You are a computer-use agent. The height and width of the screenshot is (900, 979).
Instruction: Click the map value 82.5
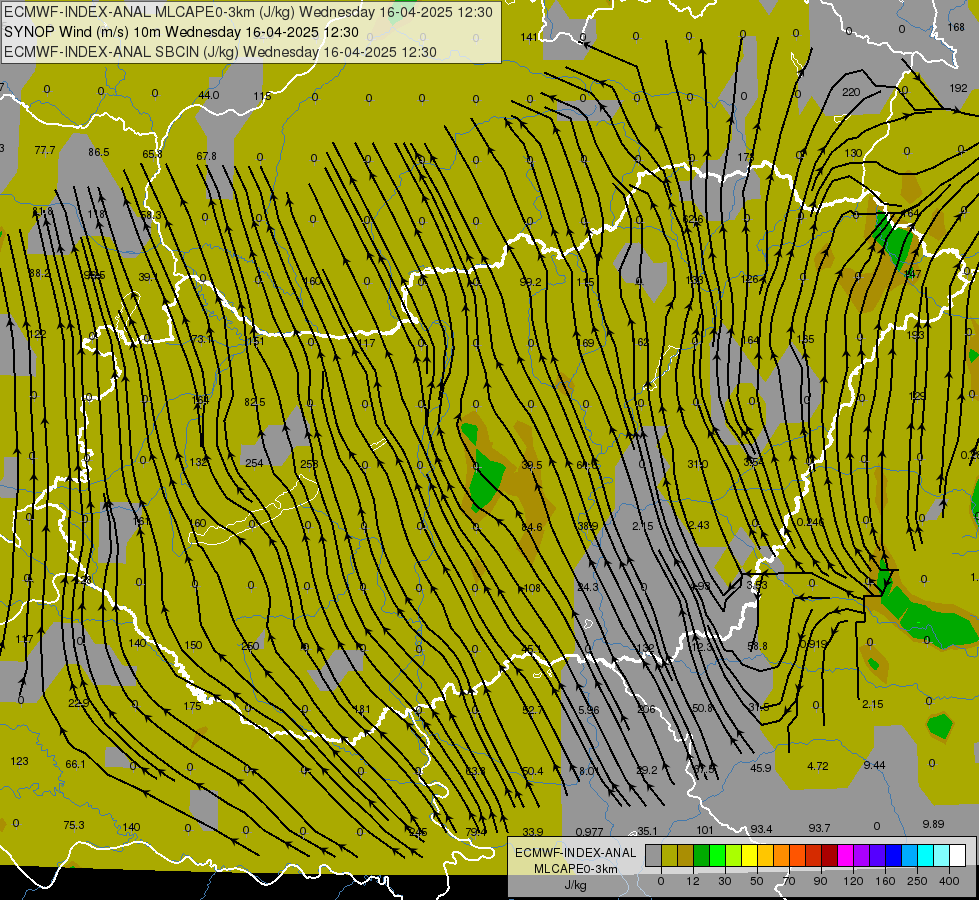tap(255, 402)
